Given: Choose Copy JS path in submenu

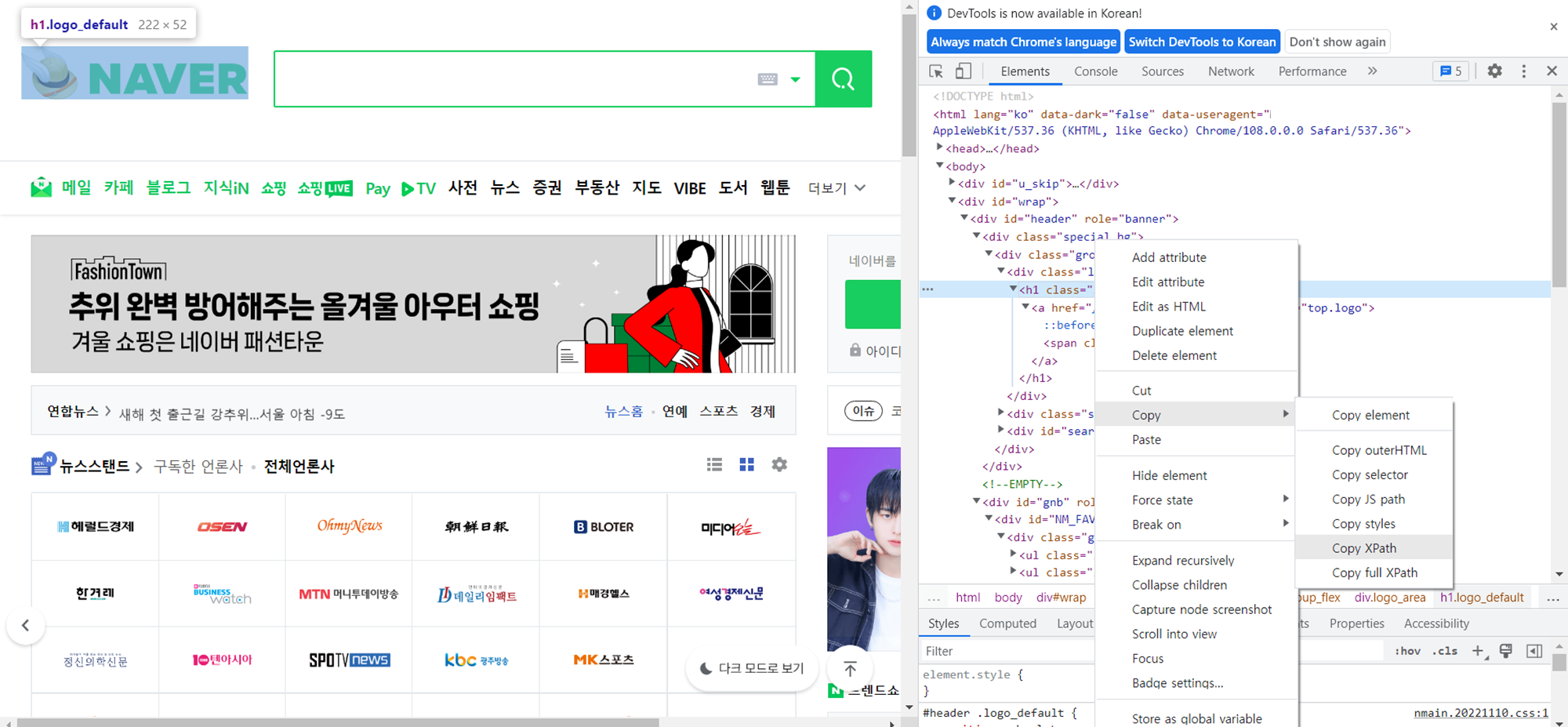Looking at the screenshot, I should point(1374,499).
